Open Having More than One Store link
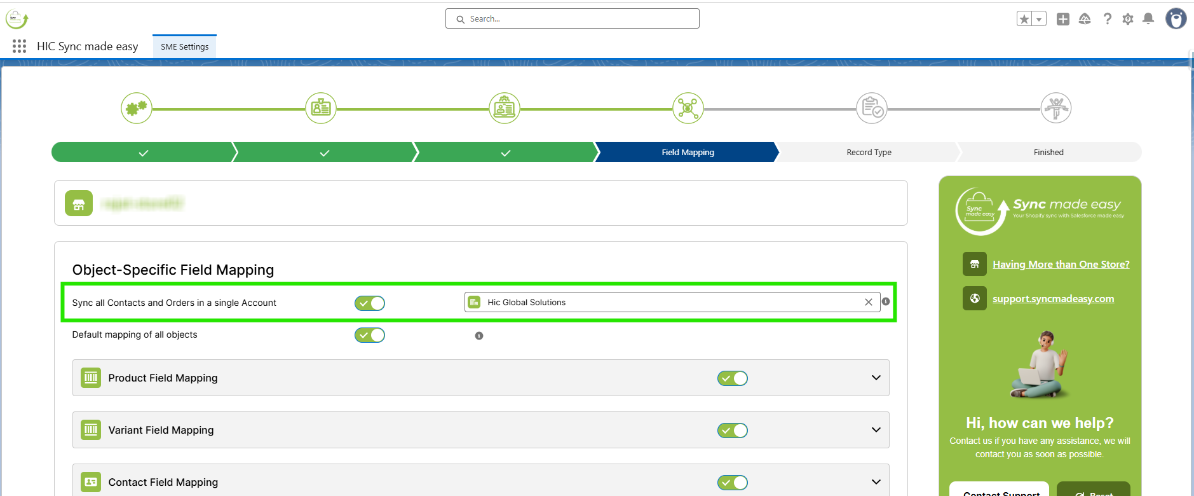 click(x=1061, y=264)
